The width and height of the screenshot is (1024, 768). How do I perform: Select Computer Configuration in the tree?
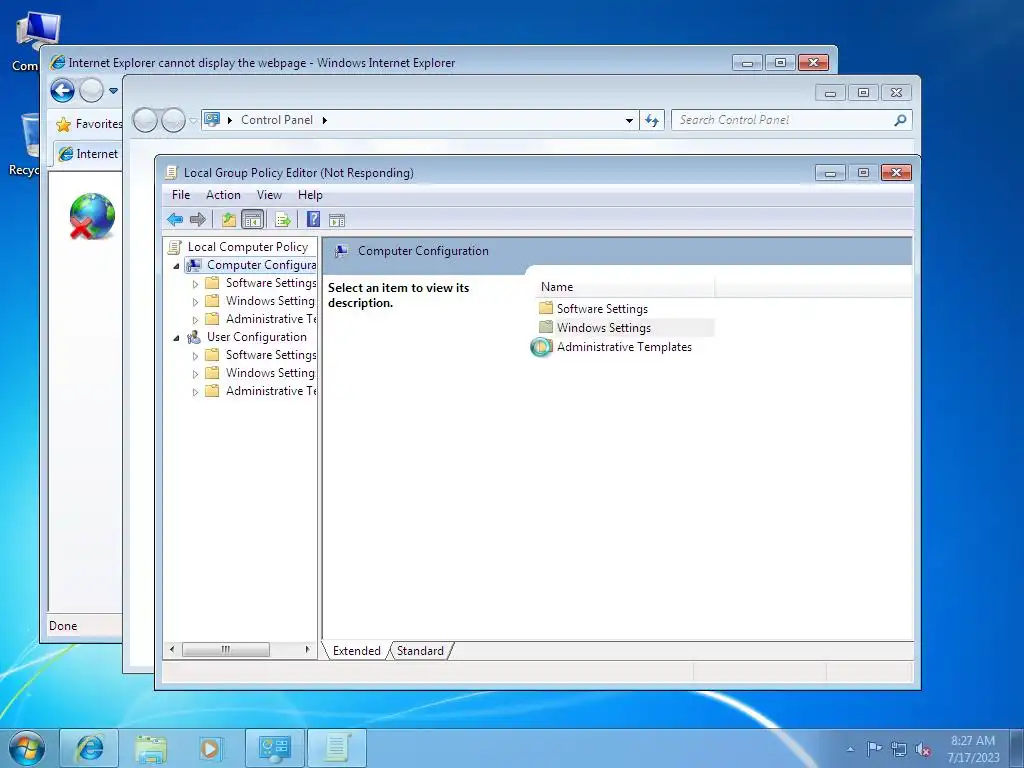click(x=261, y=264)
